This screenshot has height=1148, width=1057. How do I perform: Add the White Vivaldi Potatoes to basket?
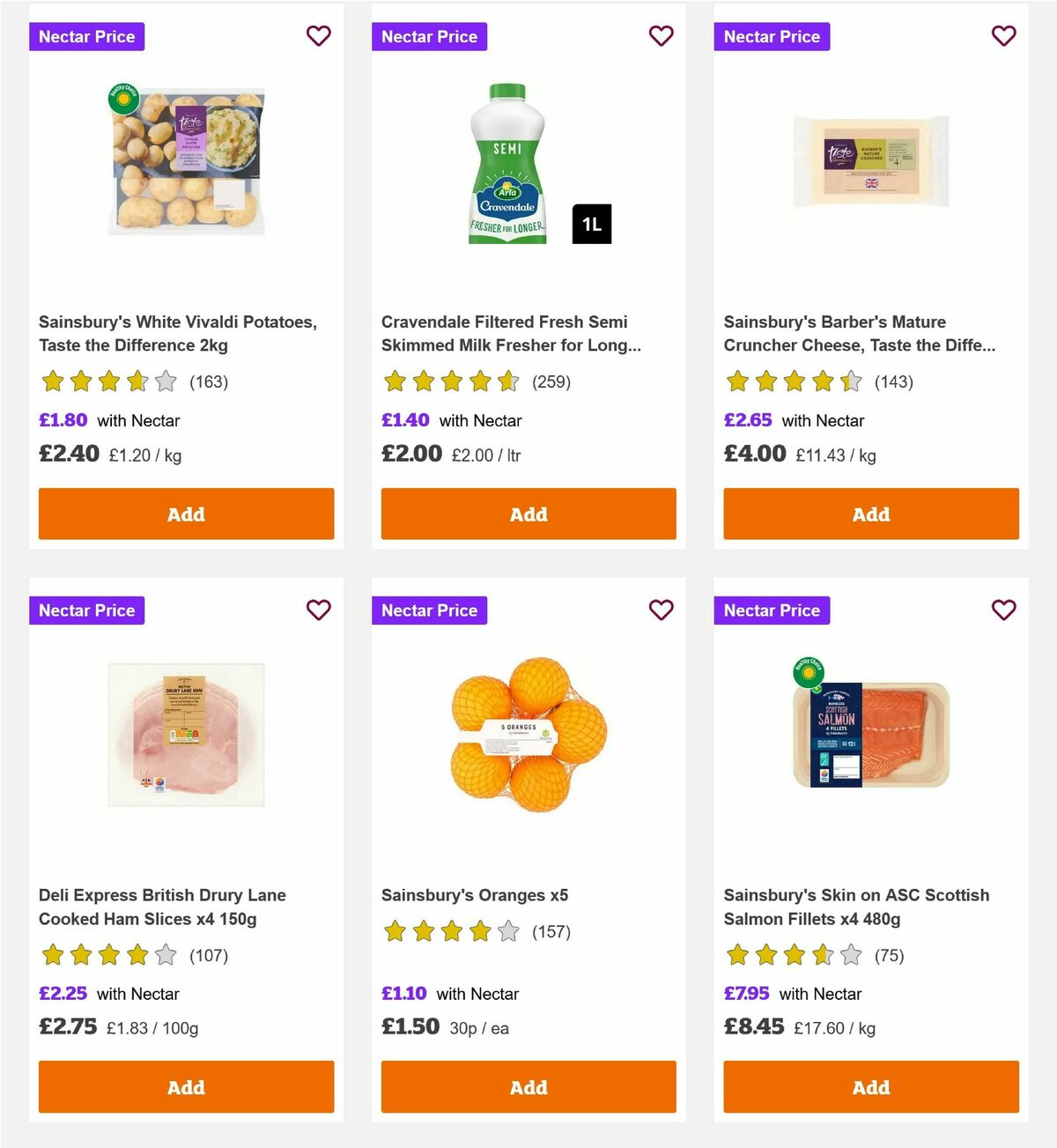click(186, 514)
